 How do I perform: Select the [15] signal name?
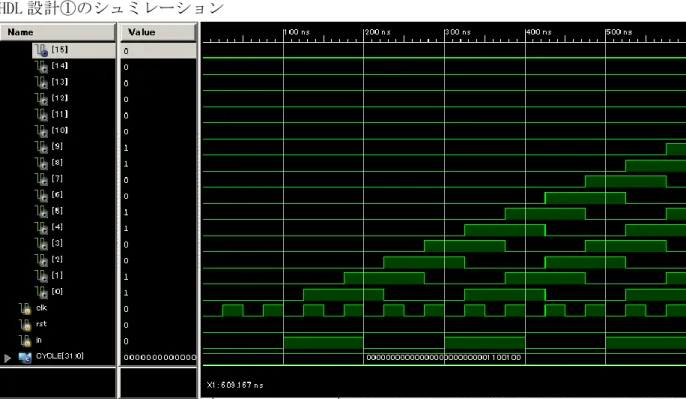pyautogui.click(x=60, y=49)
